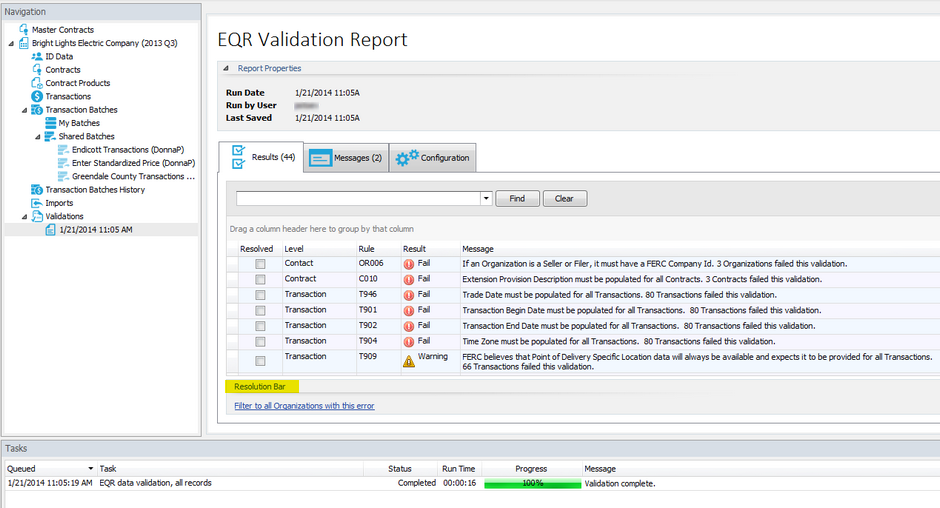940x508 pixels.
Task: Check Resolved box for rule T902
Action: [260, 326]
